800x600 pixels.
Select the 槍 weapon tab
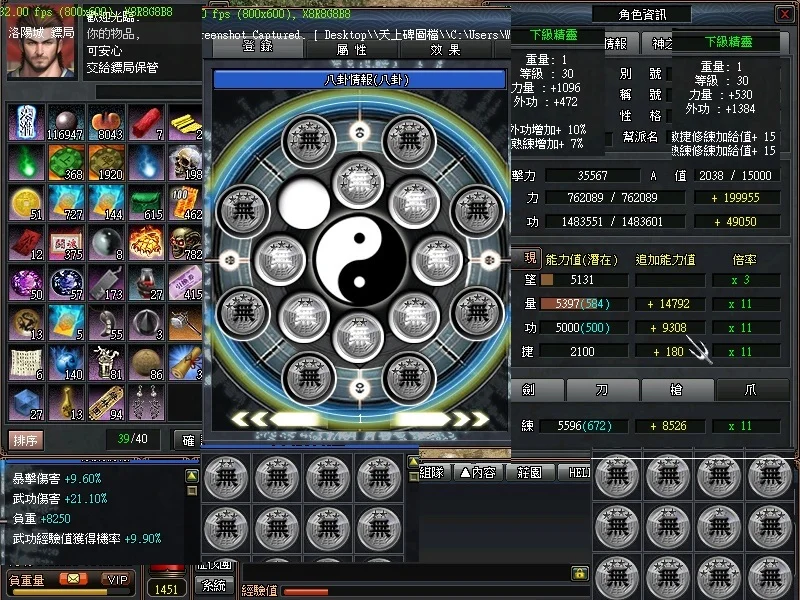[x=677, y=390]
